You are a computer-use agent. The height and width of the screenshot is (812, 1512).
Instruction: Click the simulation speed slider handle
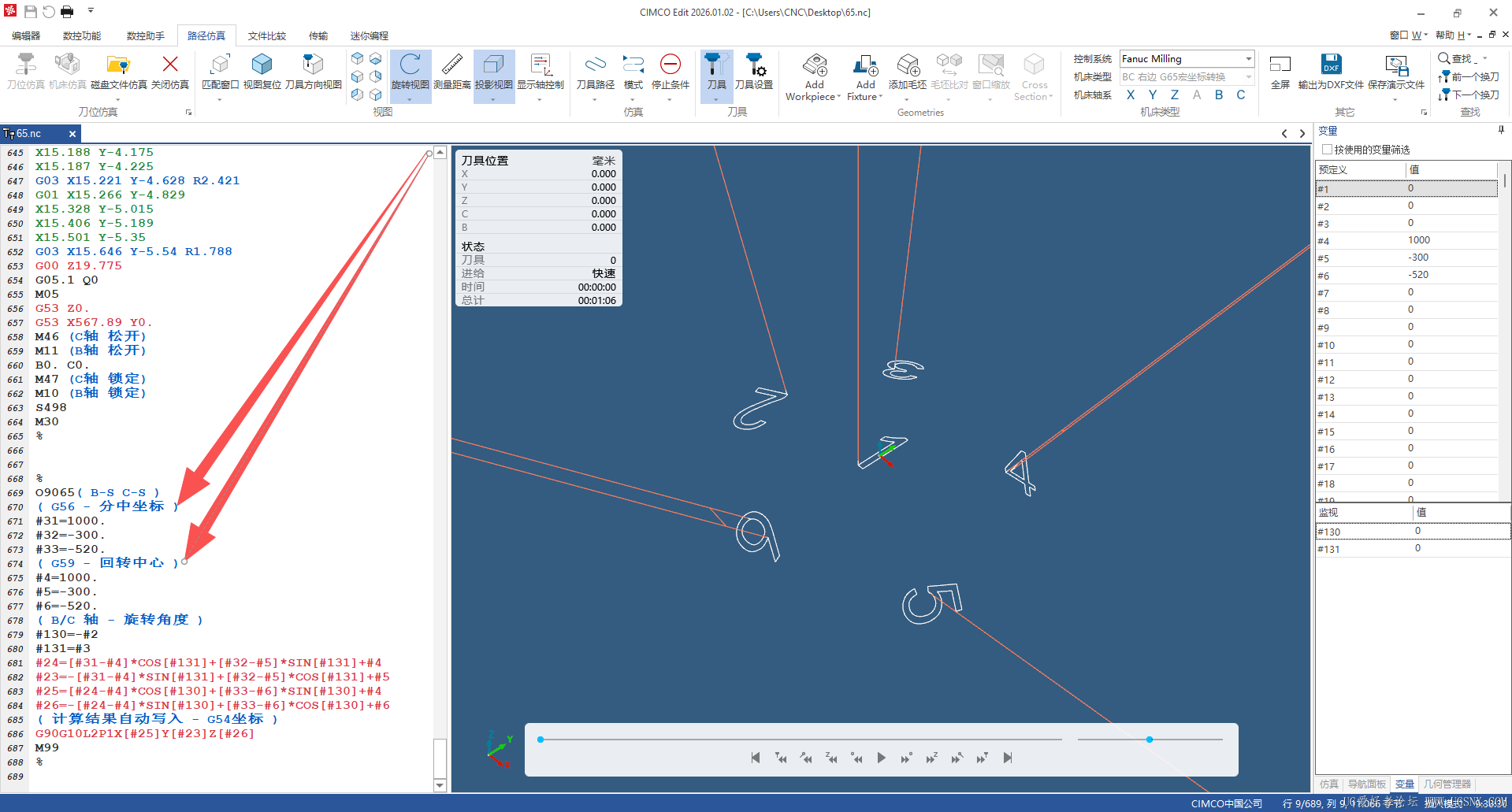(1150, 740)
